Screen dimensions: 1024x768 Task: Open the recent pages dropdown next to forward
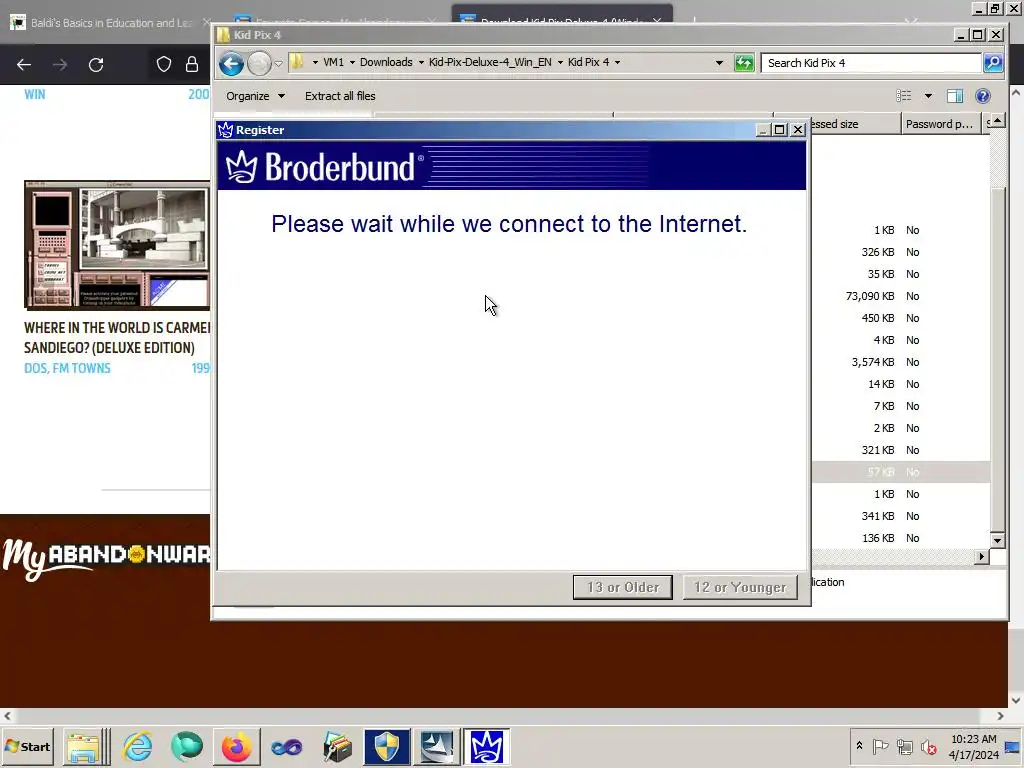[x=278, y=63]
